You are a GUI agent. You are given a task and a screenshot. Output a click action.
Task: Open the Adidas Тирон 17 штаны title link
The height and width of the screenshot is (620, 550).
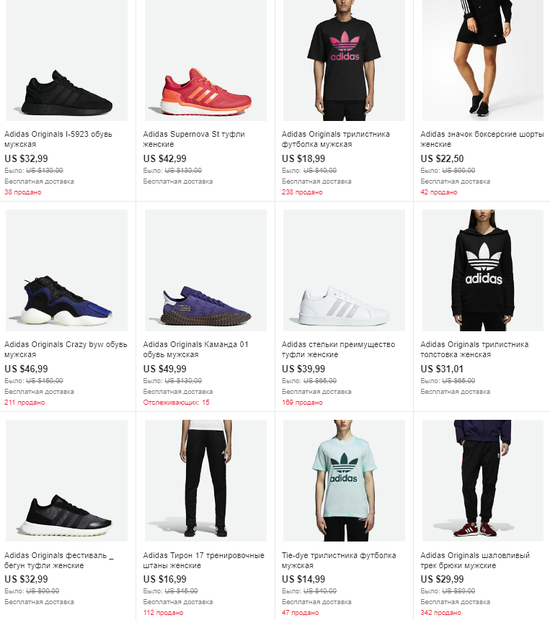(x=204, y=560)
